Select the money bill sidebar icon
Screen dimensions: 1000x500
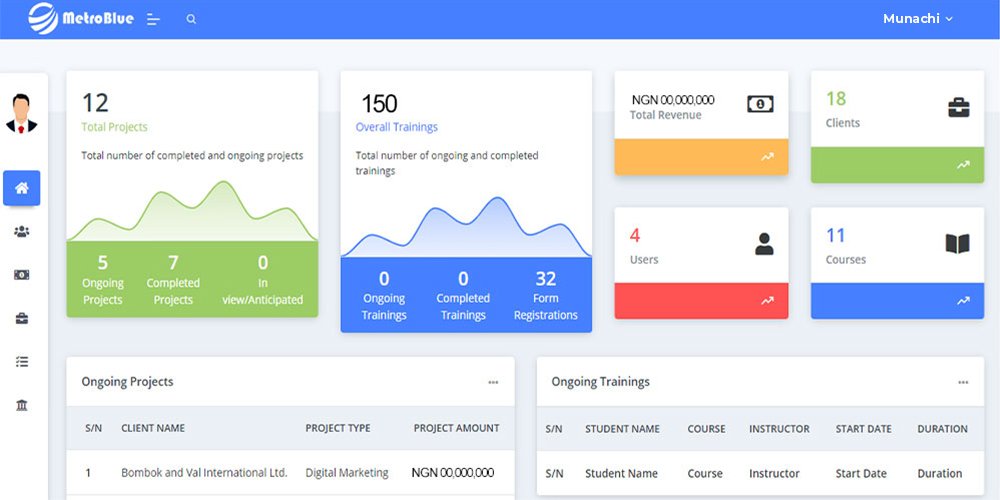pyautogui.click(x=22, y=275)
